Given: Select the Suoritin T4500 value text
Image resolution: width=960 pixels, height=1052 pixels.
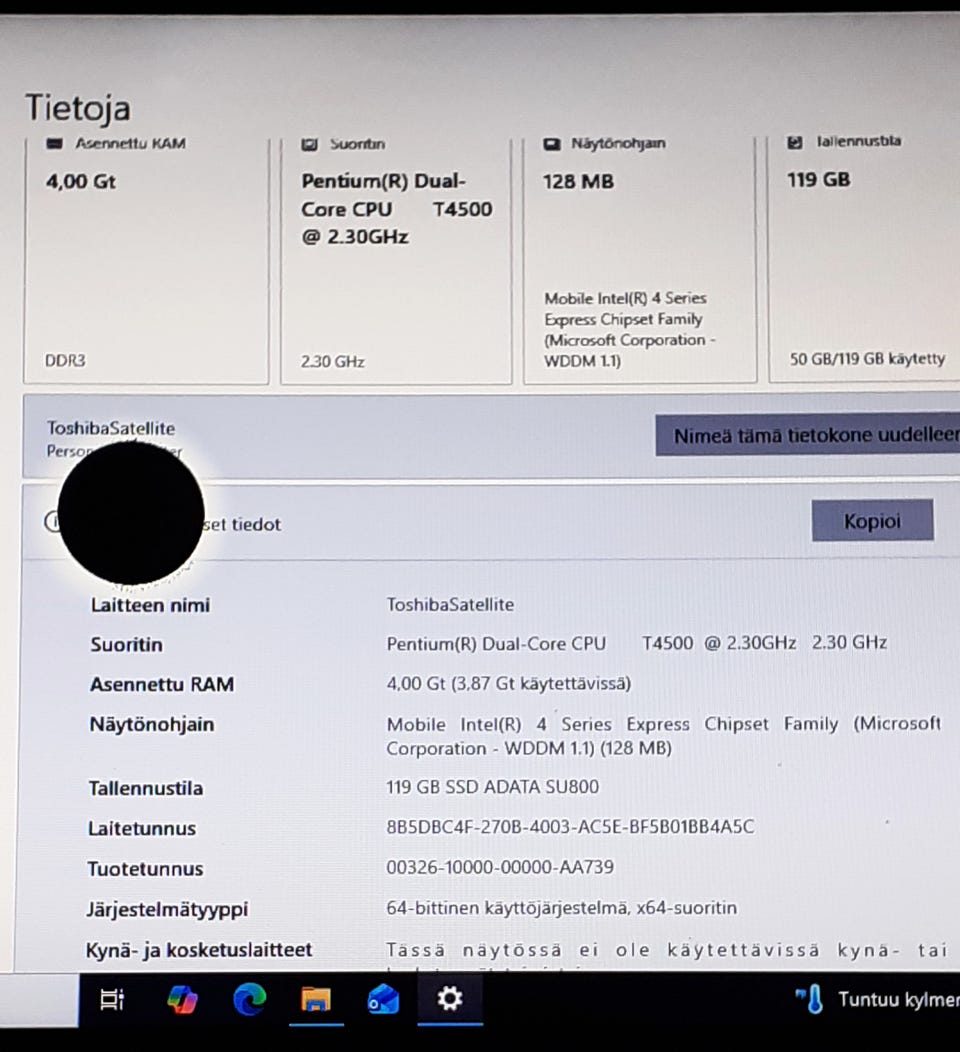Looking at the screenshot, I should click(637, 643).
